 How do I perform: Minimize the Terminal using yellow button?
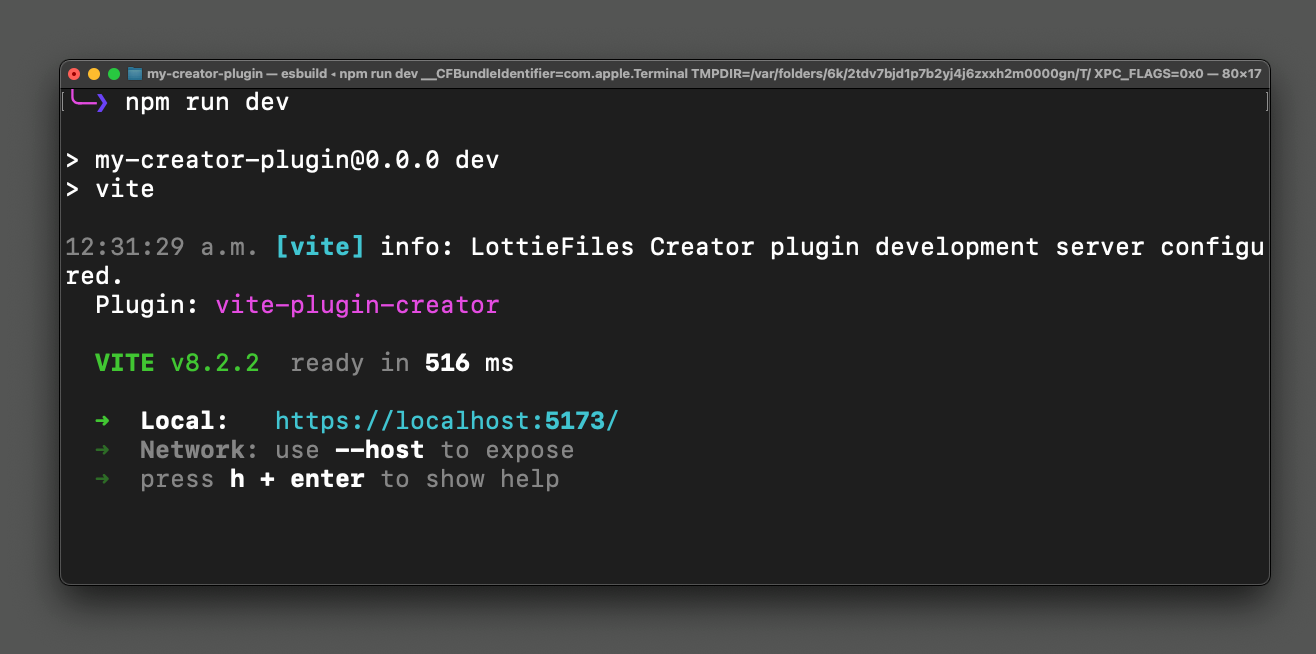[x=94, y=74]
